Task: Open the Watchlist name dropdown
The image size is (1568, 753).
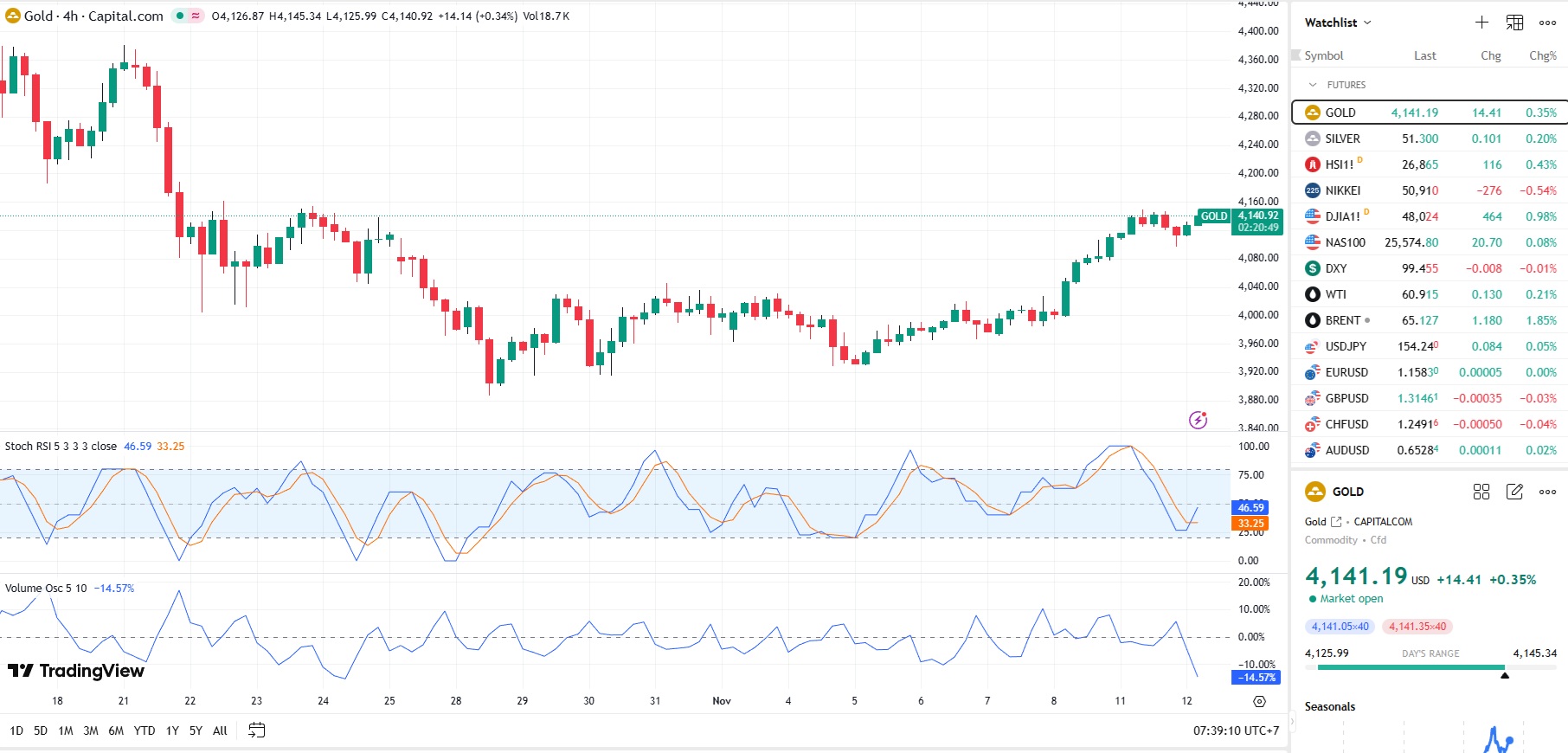Action: [x=1338, y=23]
